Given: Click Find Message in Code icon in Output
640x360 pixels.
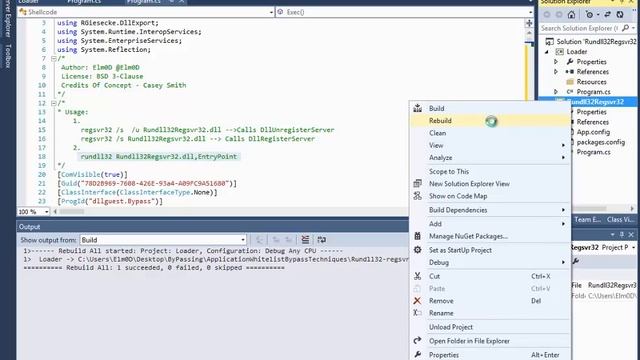Looking at the screenshot, I should [x=259, y=240].
